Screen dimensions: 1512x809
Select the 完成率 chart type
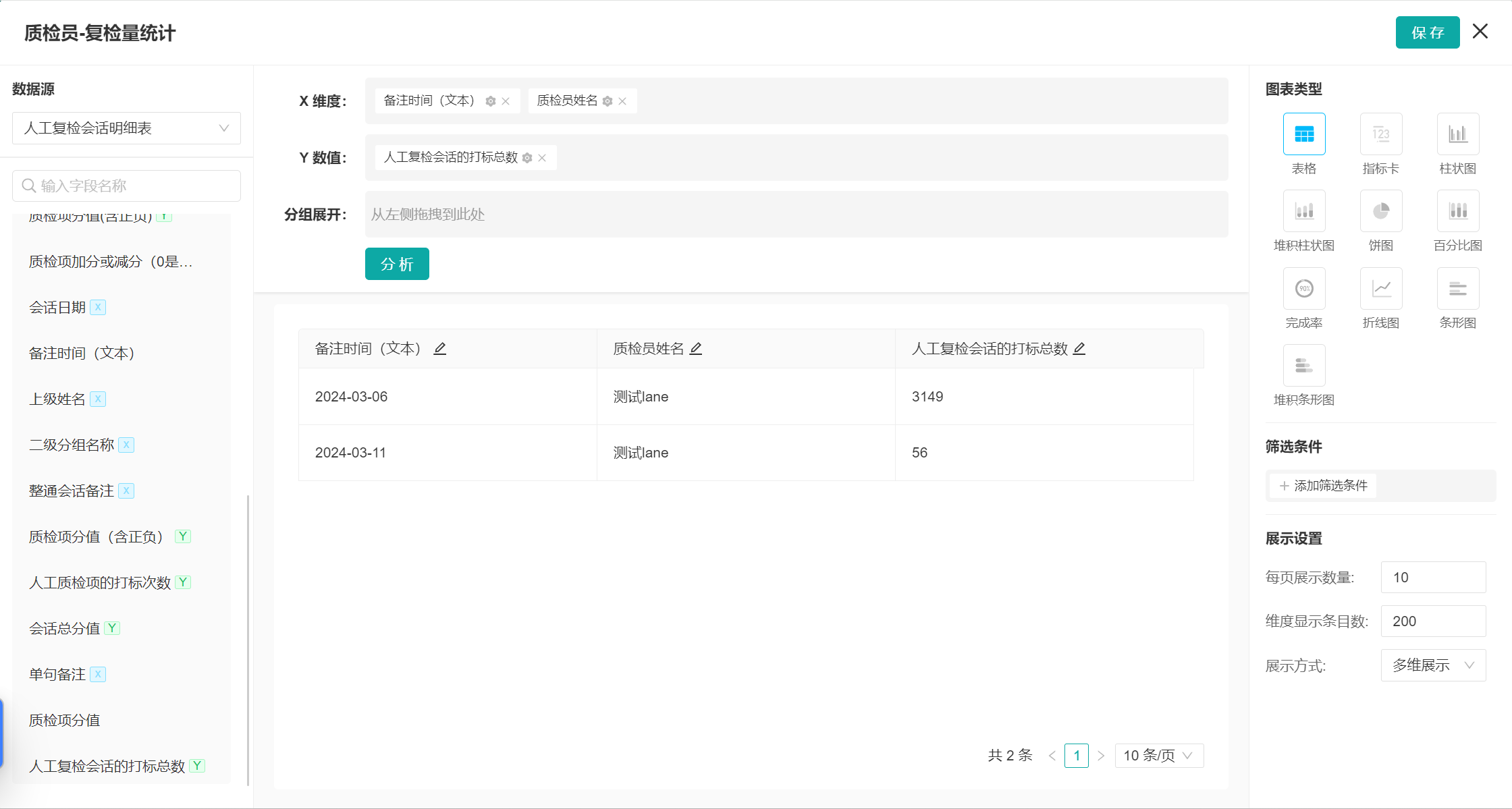(x=1303, y=289)
